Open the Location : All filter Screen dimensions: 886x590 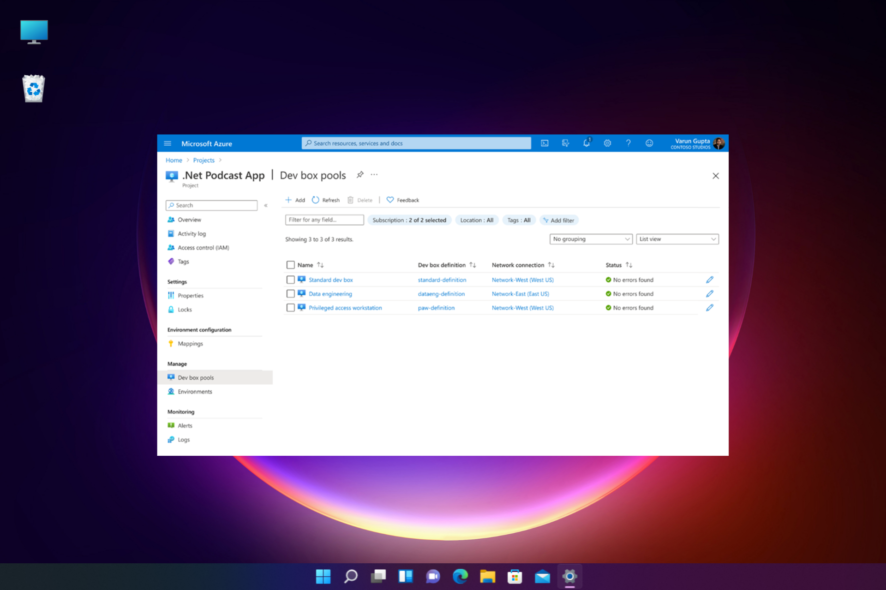point(476,220)
